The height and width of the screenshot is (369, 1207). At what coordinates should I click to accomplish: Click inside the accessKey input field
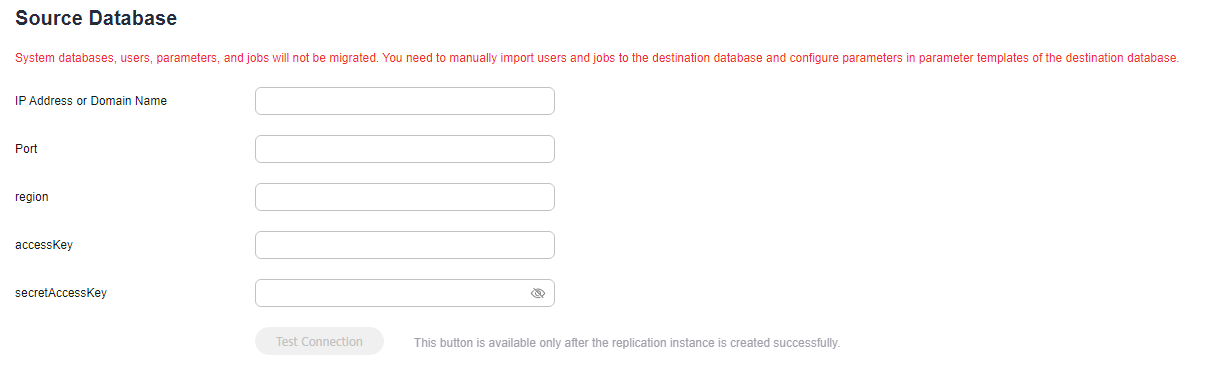(405, 245)
